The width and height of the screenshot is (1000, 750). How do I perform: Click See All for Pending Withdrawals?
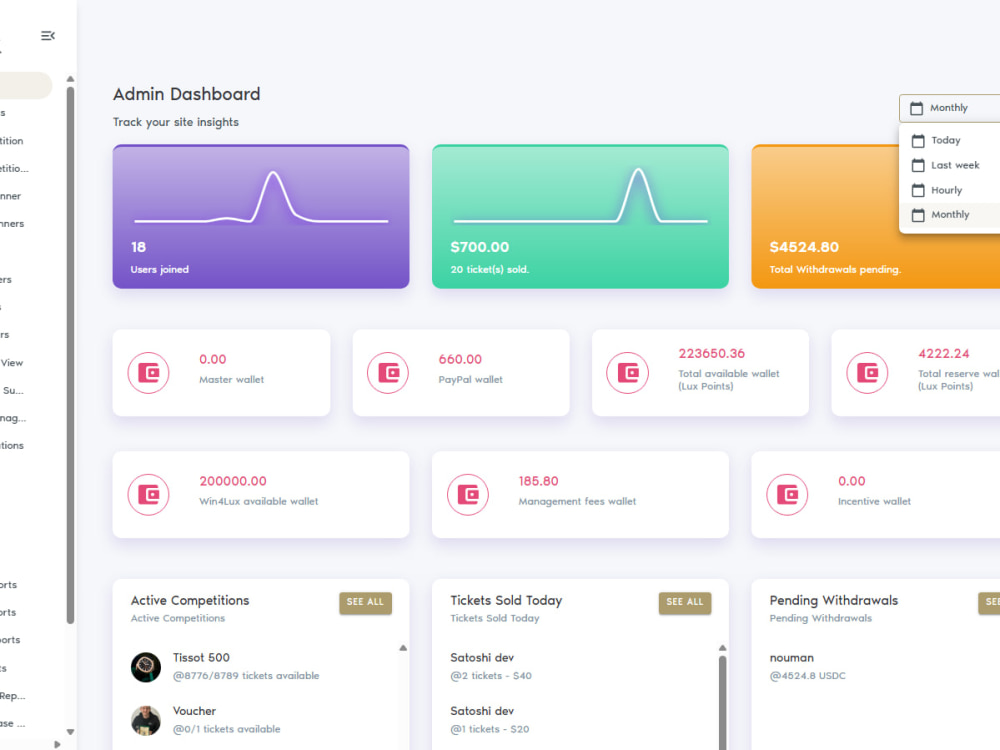click(x=990, y=602)
